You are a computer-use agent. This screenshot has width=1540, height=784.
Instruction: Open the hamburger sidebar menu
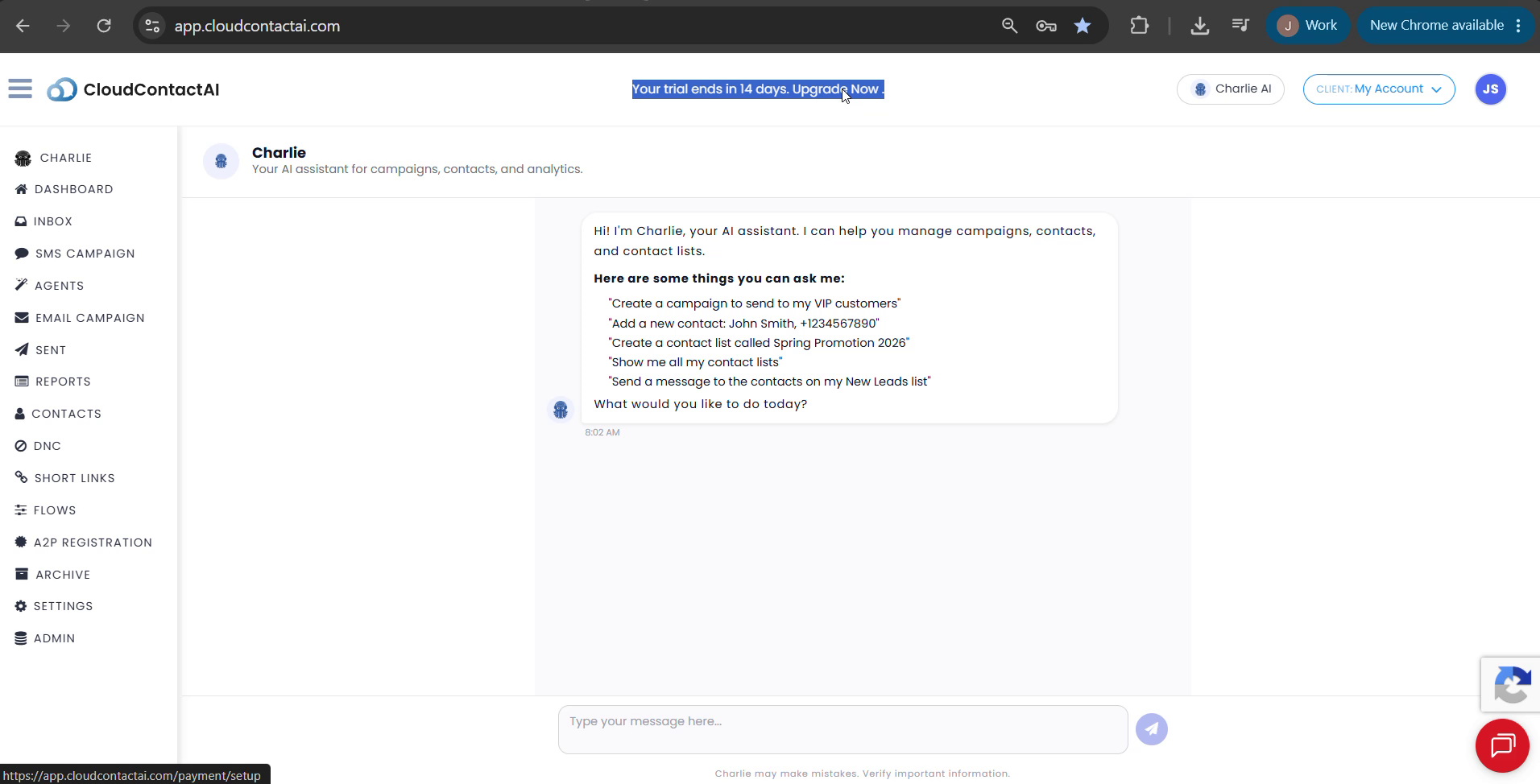(20, 89)
